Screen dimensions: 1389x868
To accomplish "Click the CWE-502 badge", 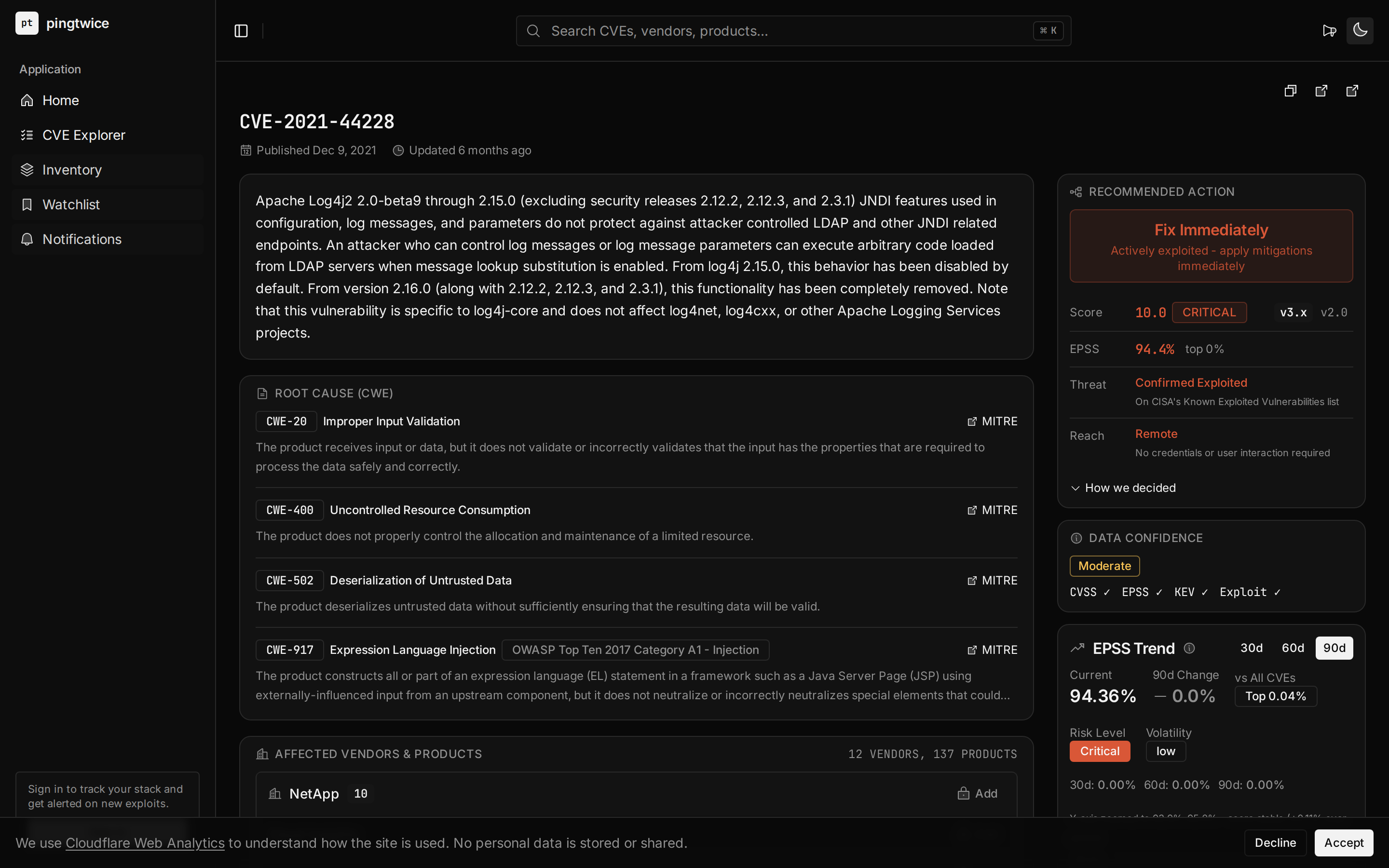I will point(290,581).
